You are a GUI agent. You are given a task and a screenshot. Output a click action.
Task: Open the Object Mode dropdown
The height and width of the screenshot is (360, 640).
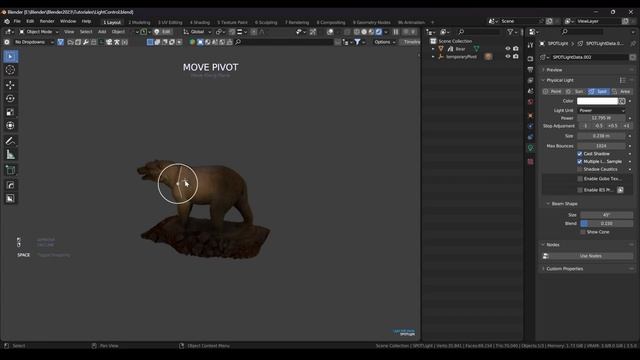(x=39, y=31)
